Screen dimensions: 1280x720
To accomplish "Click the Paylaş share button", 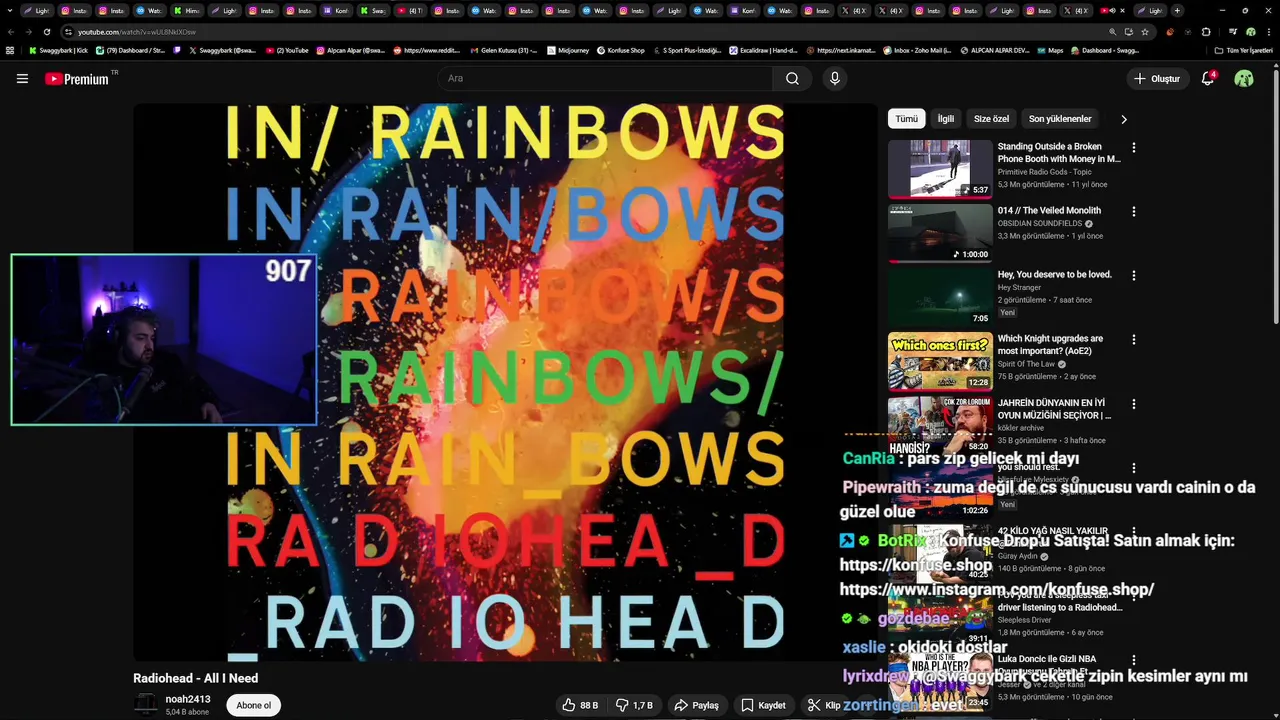I will 696,705.
